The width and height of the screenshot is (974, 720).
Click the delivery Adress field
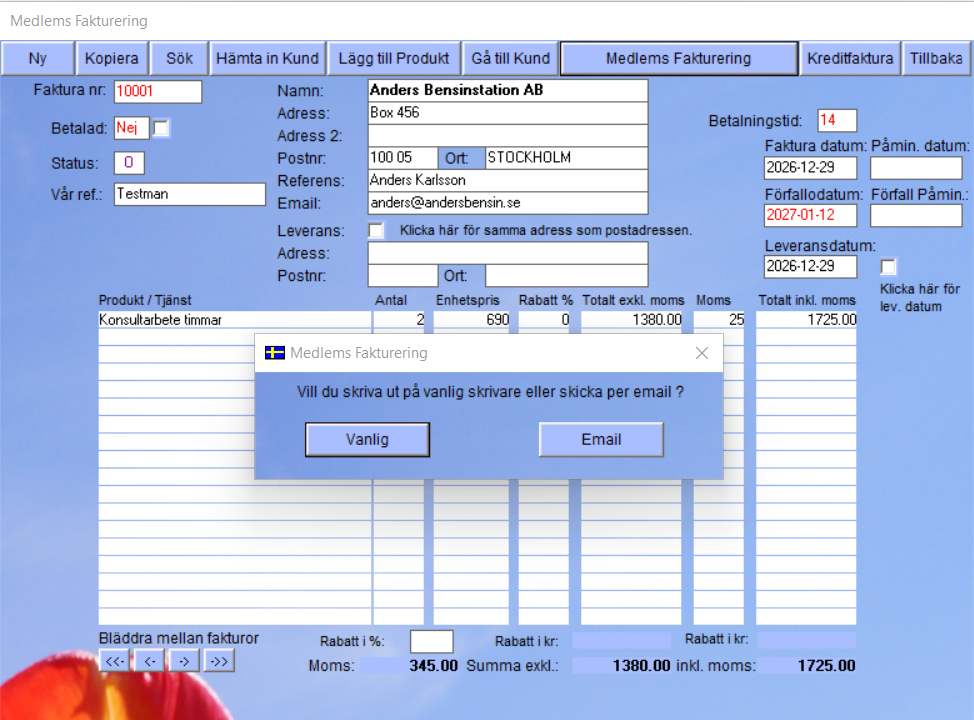[507, 253]
